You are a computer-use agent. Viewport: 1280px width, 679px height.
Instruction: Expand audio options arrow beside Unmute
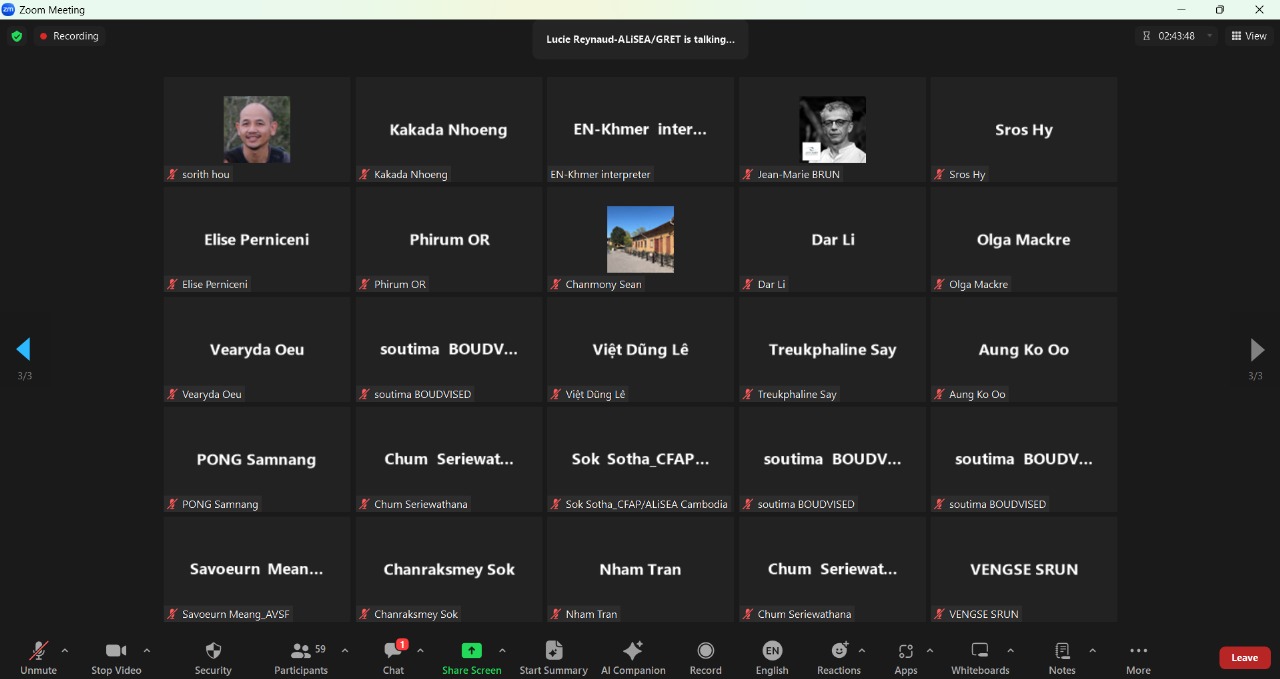coord(65,650)
